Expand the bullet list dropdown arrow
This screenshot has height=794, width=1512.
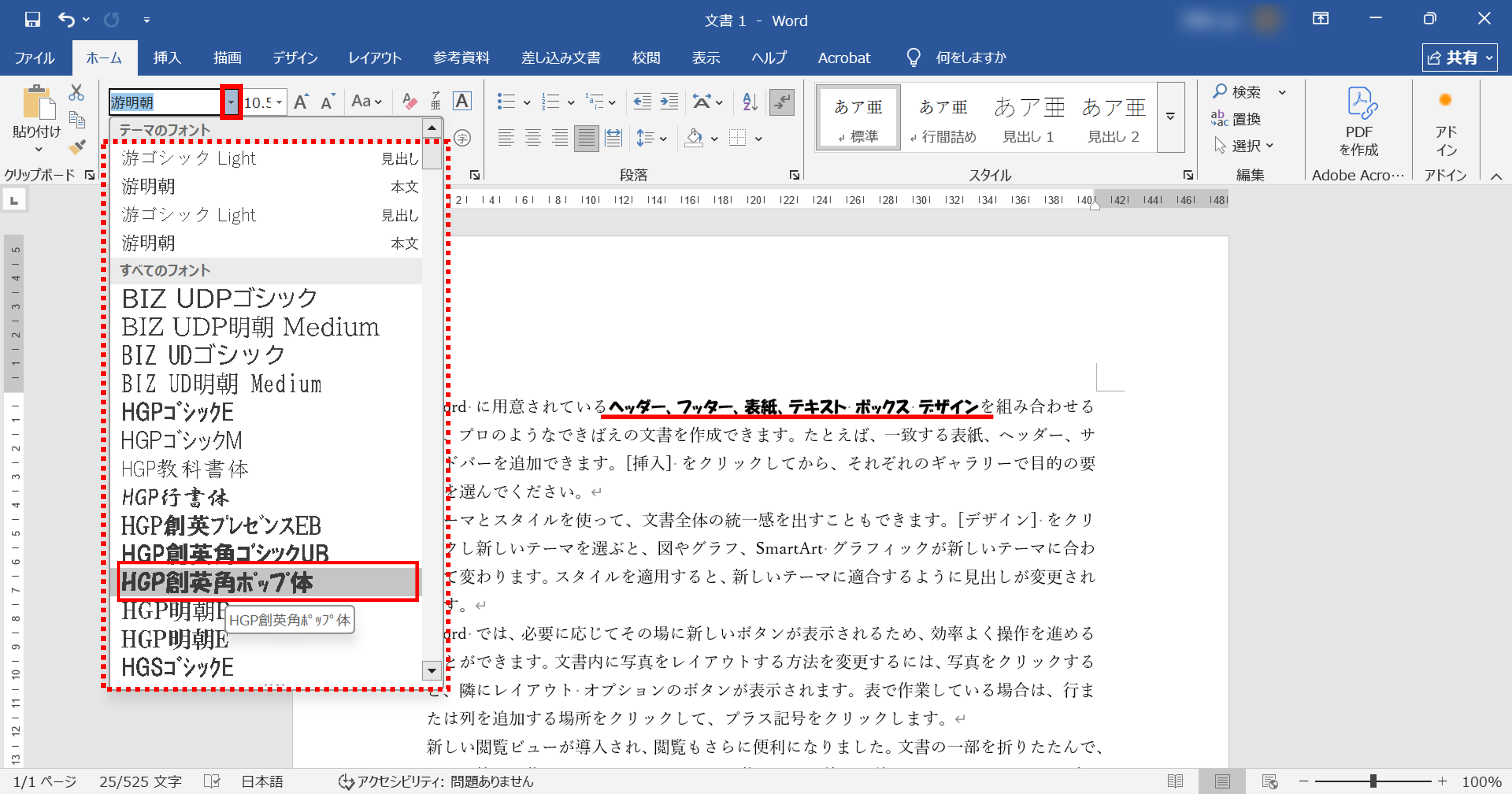527,103
